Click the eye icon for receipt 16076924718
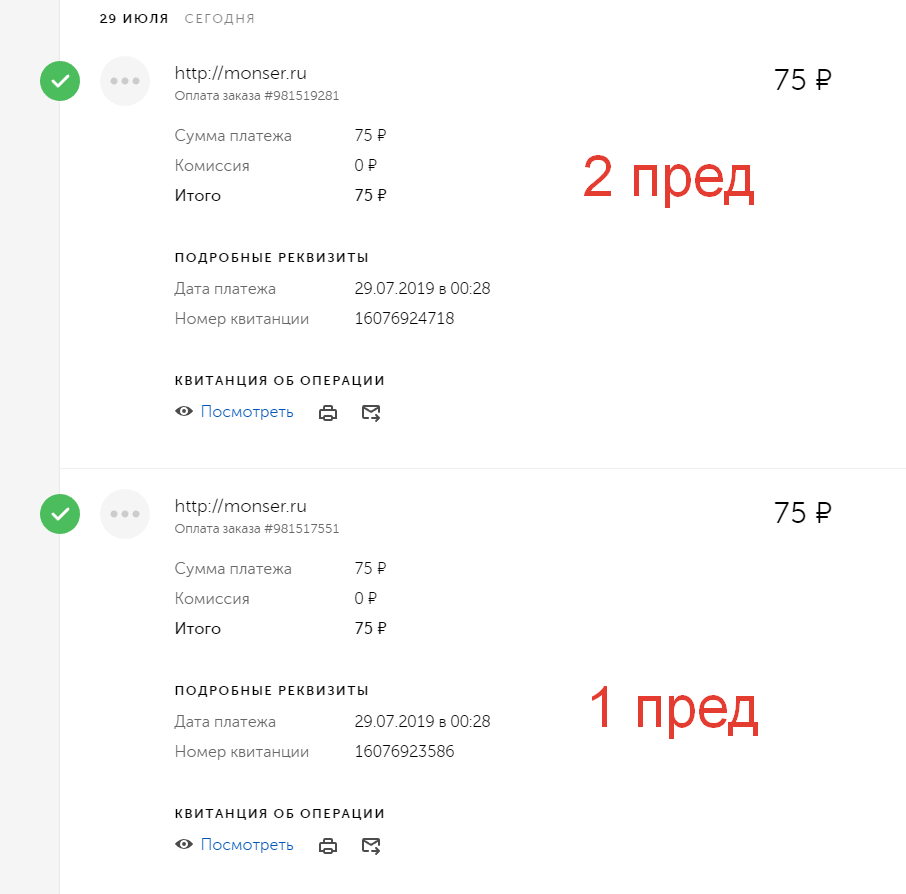Screen dimensions: 906x894 coord(184,412)
